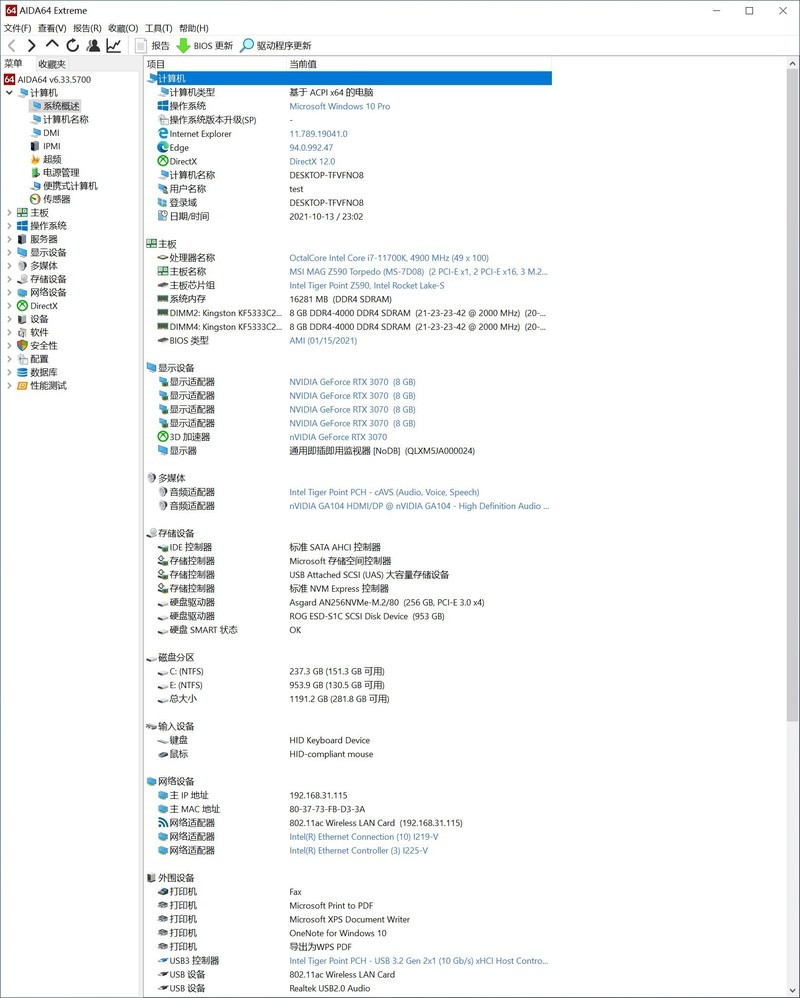Click the 3D 加速器 Xbox-style icon

point(163,437)
